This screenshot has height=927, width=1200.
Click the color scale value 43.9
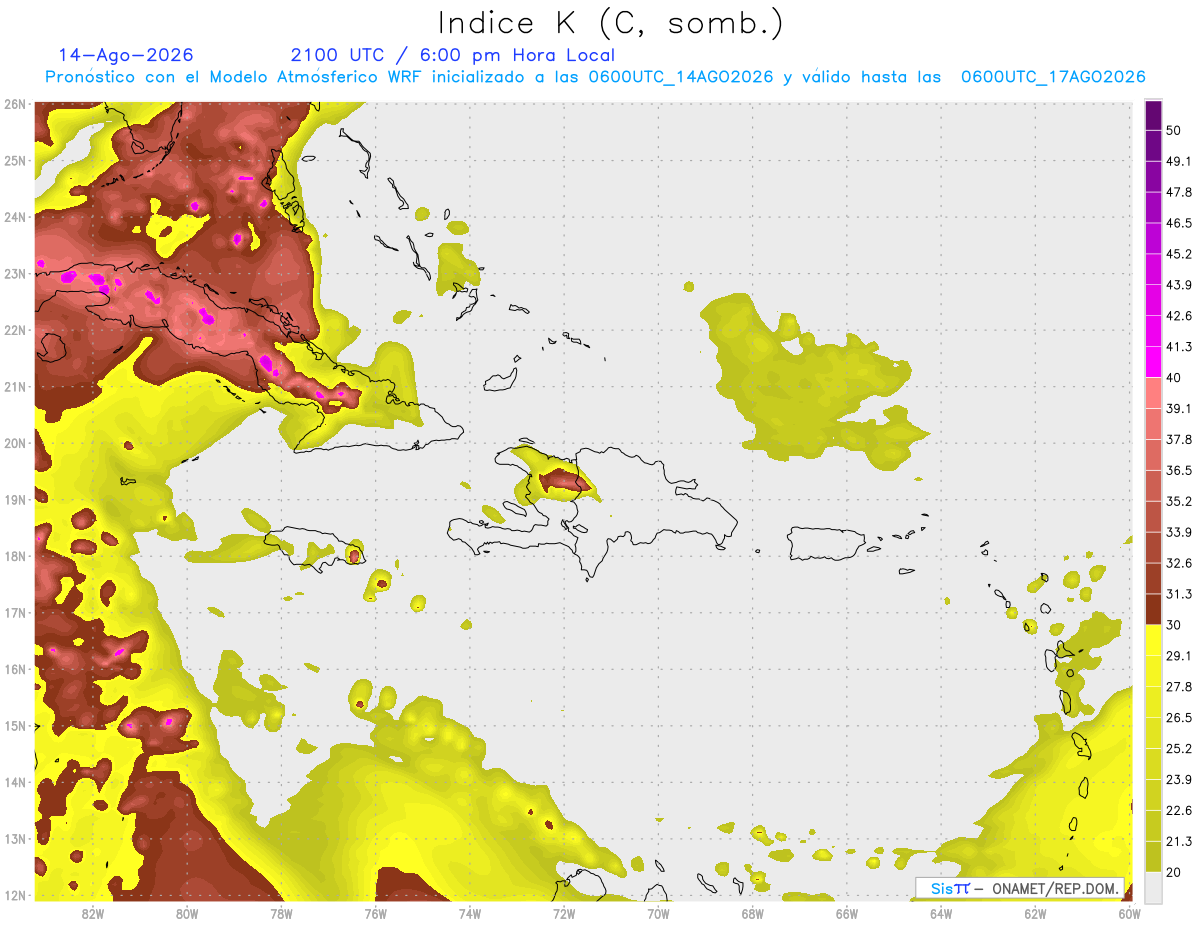click(x=1179, y=285)
